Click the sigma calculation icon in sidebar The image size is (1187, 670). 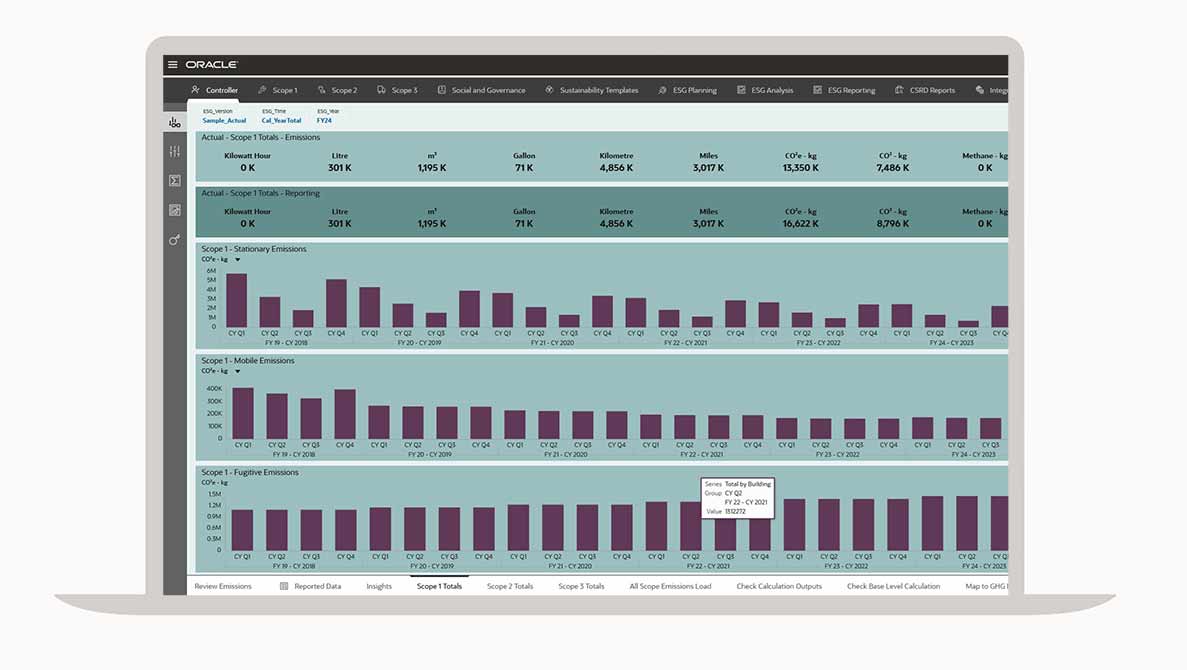click(175, 181)
